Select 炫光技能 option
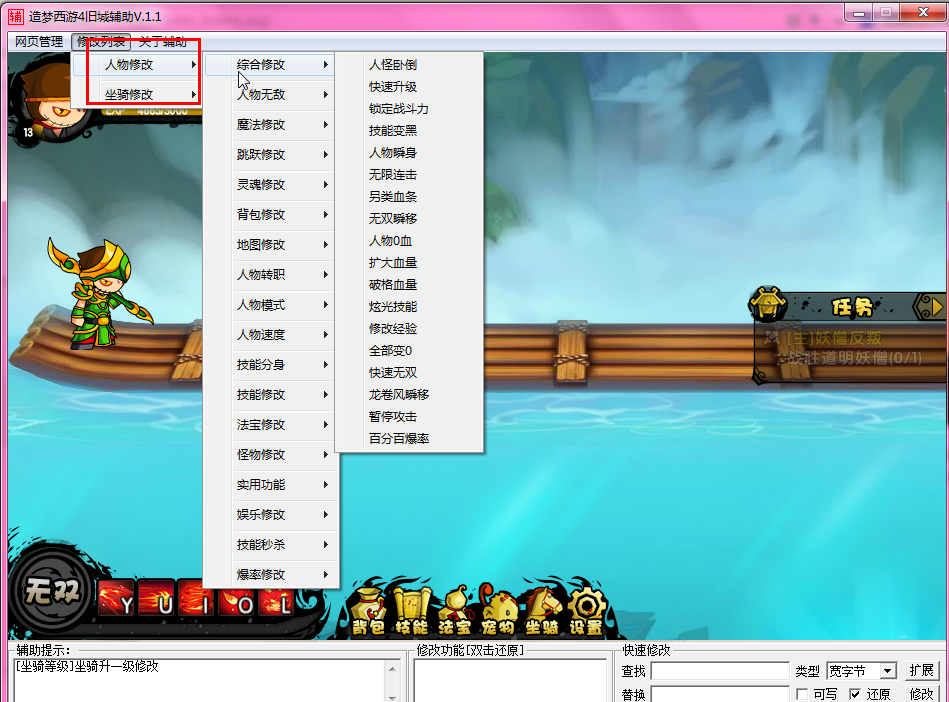Screen dimensions: 949x702 click(410, 307)
